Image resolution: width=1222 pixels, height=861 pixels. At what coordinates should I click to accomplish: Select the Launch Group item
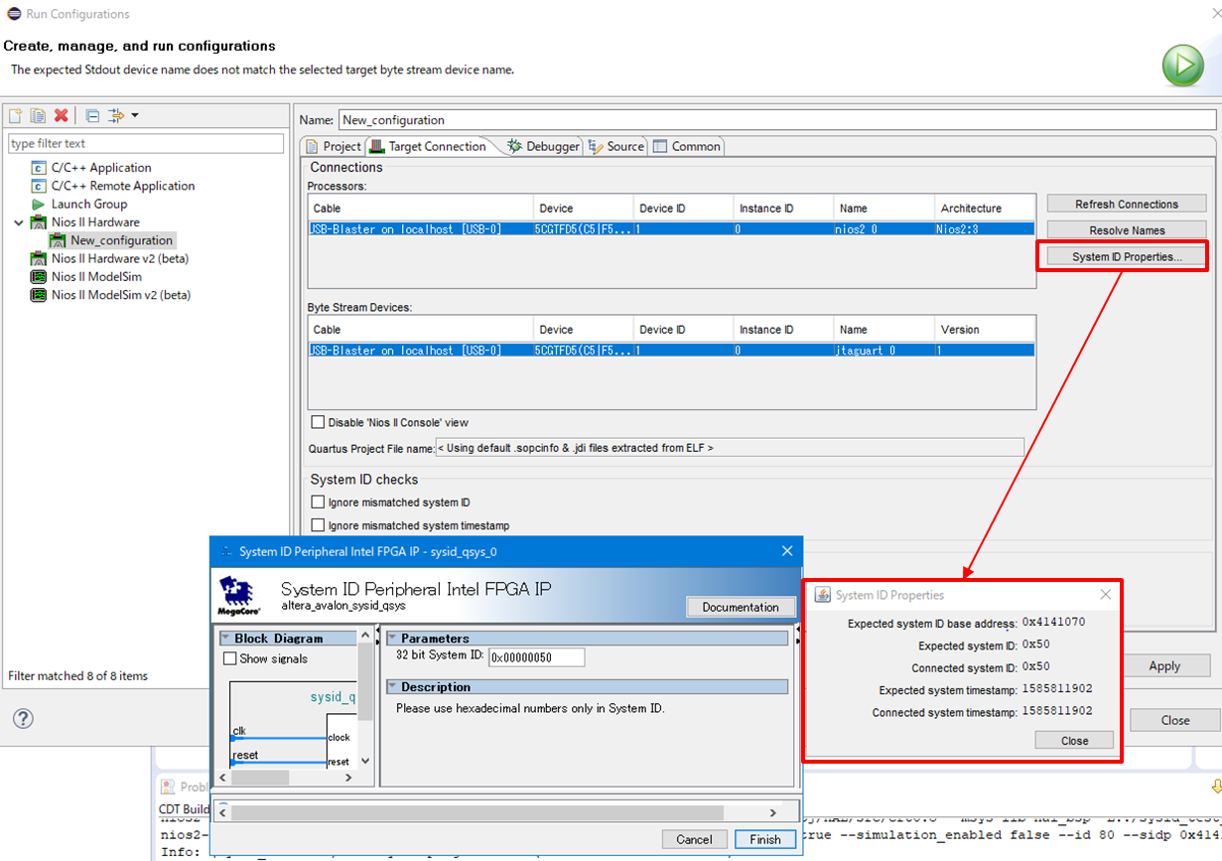88,204
